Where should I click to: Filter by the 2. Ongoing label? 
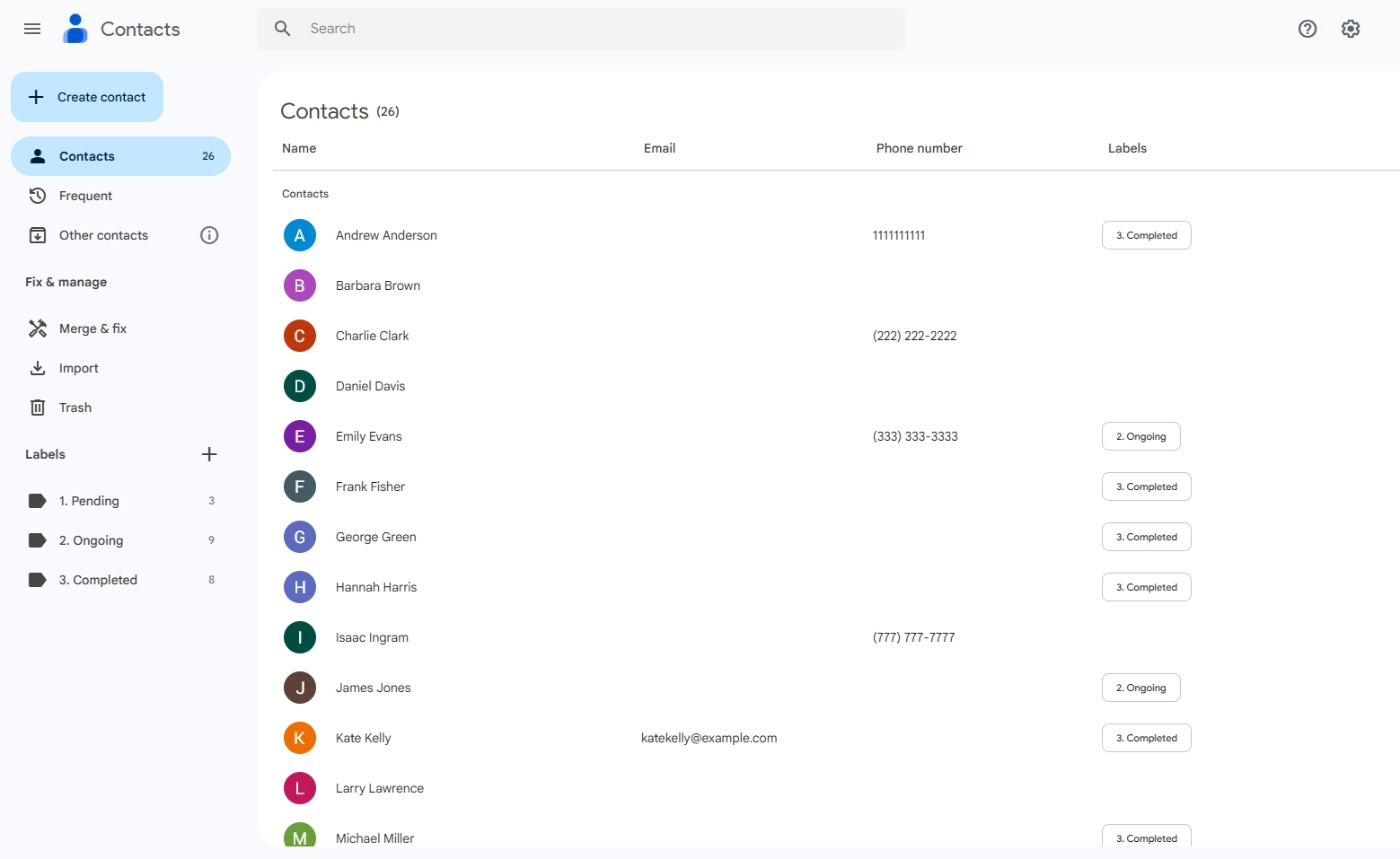click(x=120, y=540)
